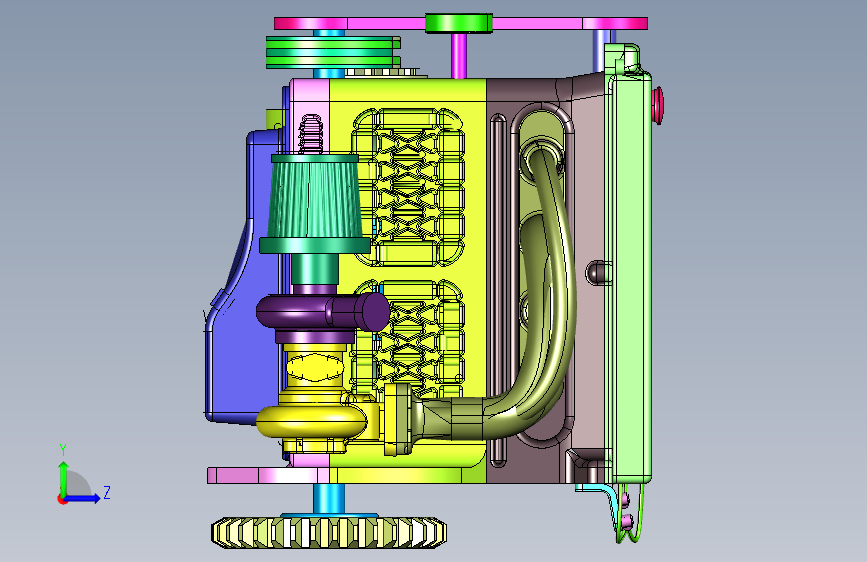867x562 pixels.
Task: Click the Z axis label of the triad
Action: [107, 492]
